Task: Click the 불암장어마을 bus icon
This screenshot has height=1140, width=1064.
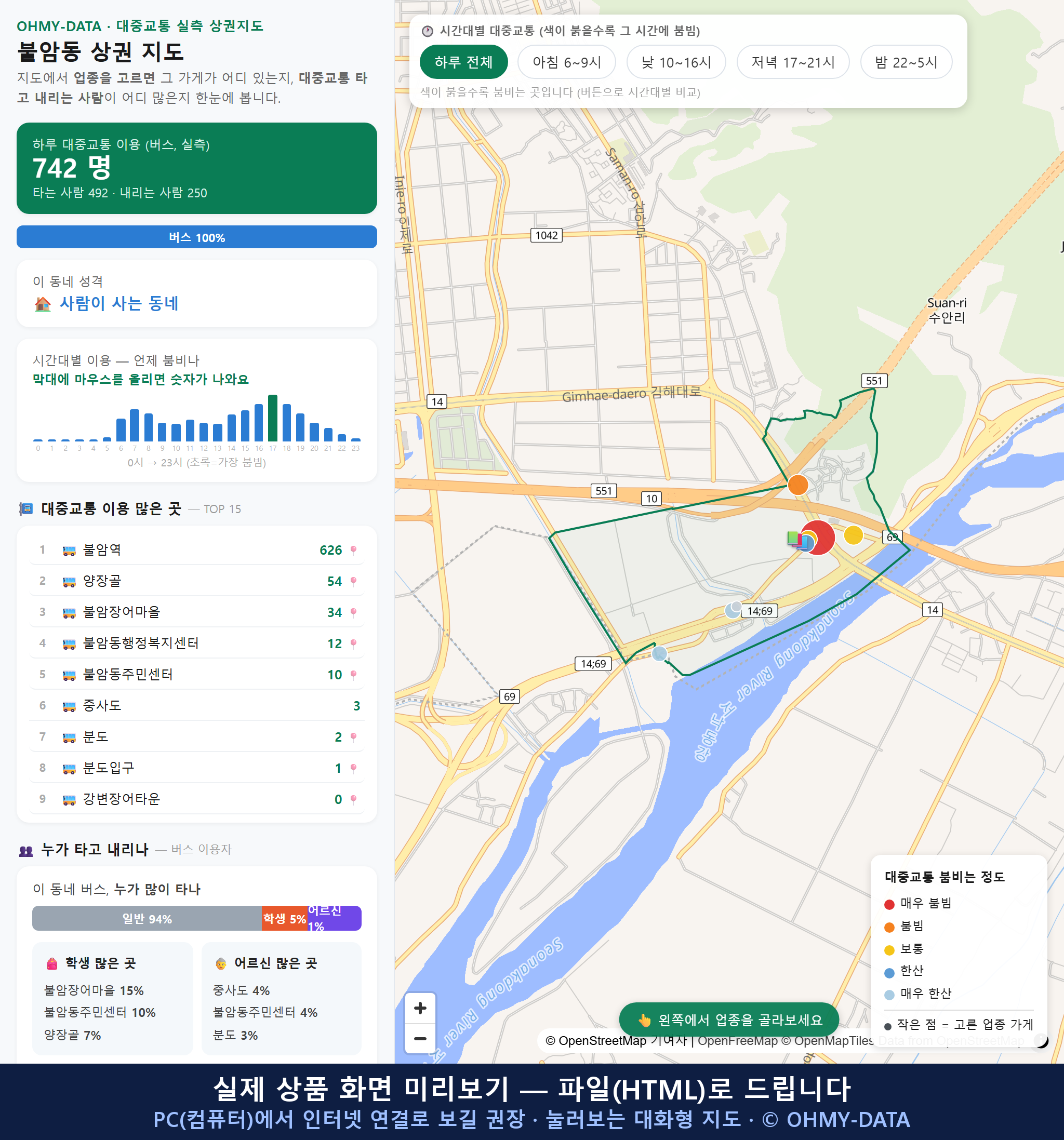Action: (x=69, y=612)
